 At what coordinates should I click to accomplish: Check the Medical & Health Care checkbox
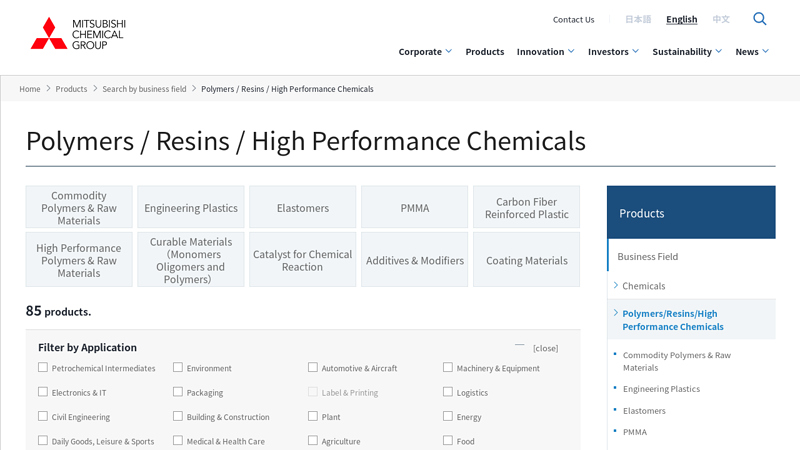[178, 440]
